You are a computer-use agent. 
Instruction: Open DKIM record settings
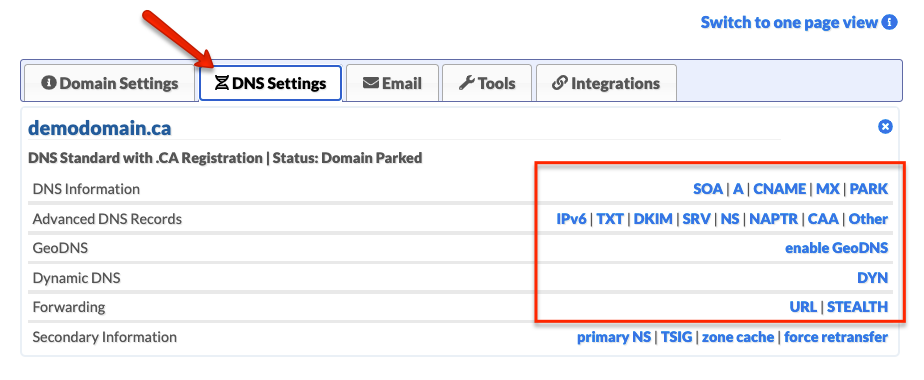click(x=653, y=219)
